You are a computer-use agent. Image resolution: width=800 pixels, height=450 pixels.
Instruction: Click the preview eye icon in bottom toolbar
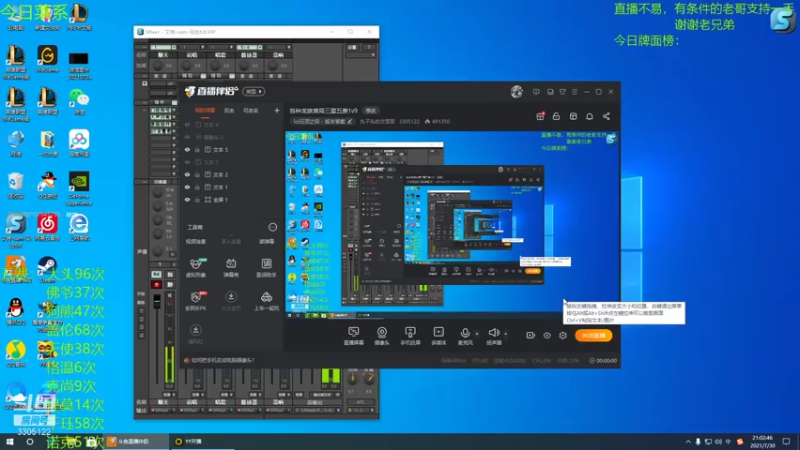pos(547,335)
